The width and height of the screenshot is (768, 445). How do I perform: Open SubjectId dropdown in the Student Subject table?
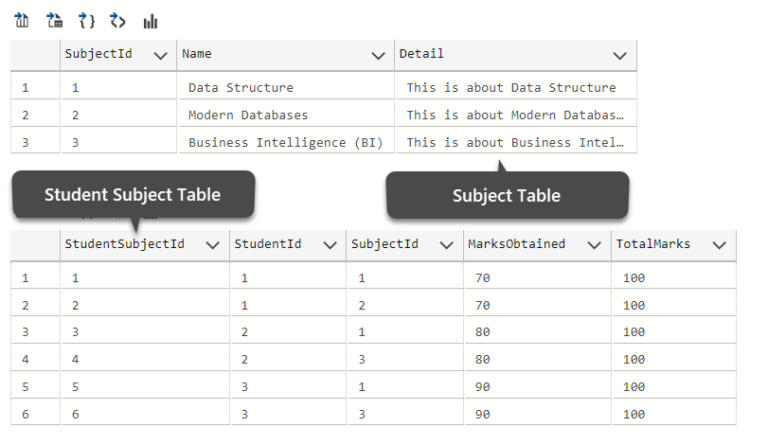coord(446,245)
